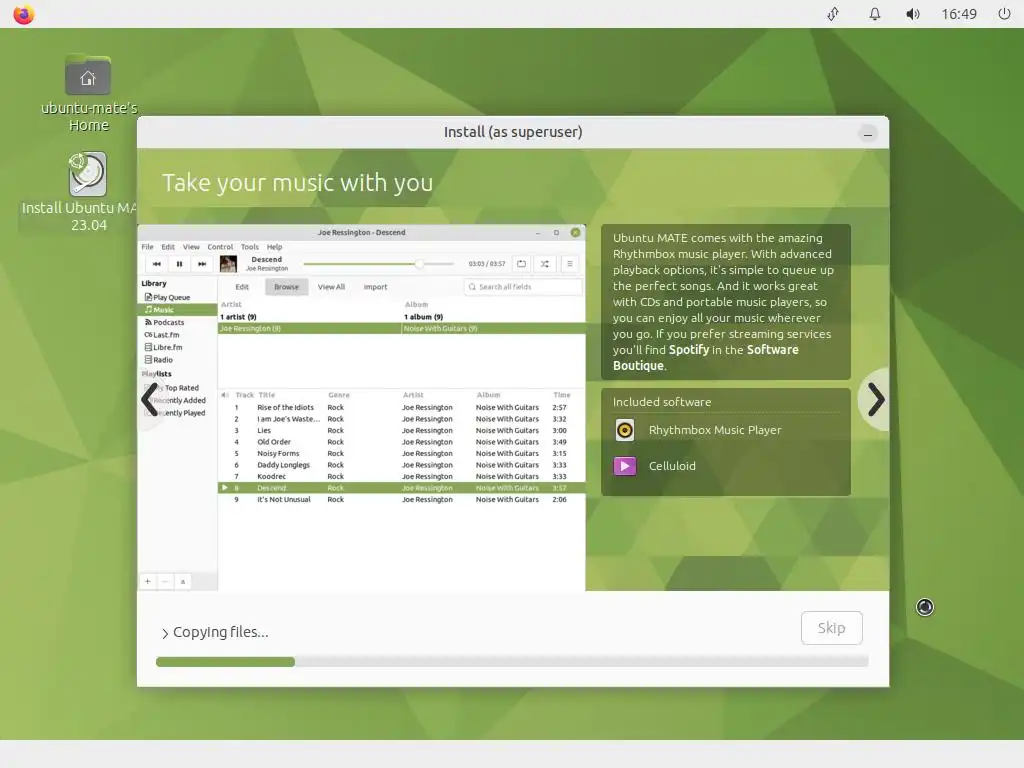Click the next track button in the Rhythmbox screenshot
This screenshot has height=768, width=1024.
pos(202,264)
